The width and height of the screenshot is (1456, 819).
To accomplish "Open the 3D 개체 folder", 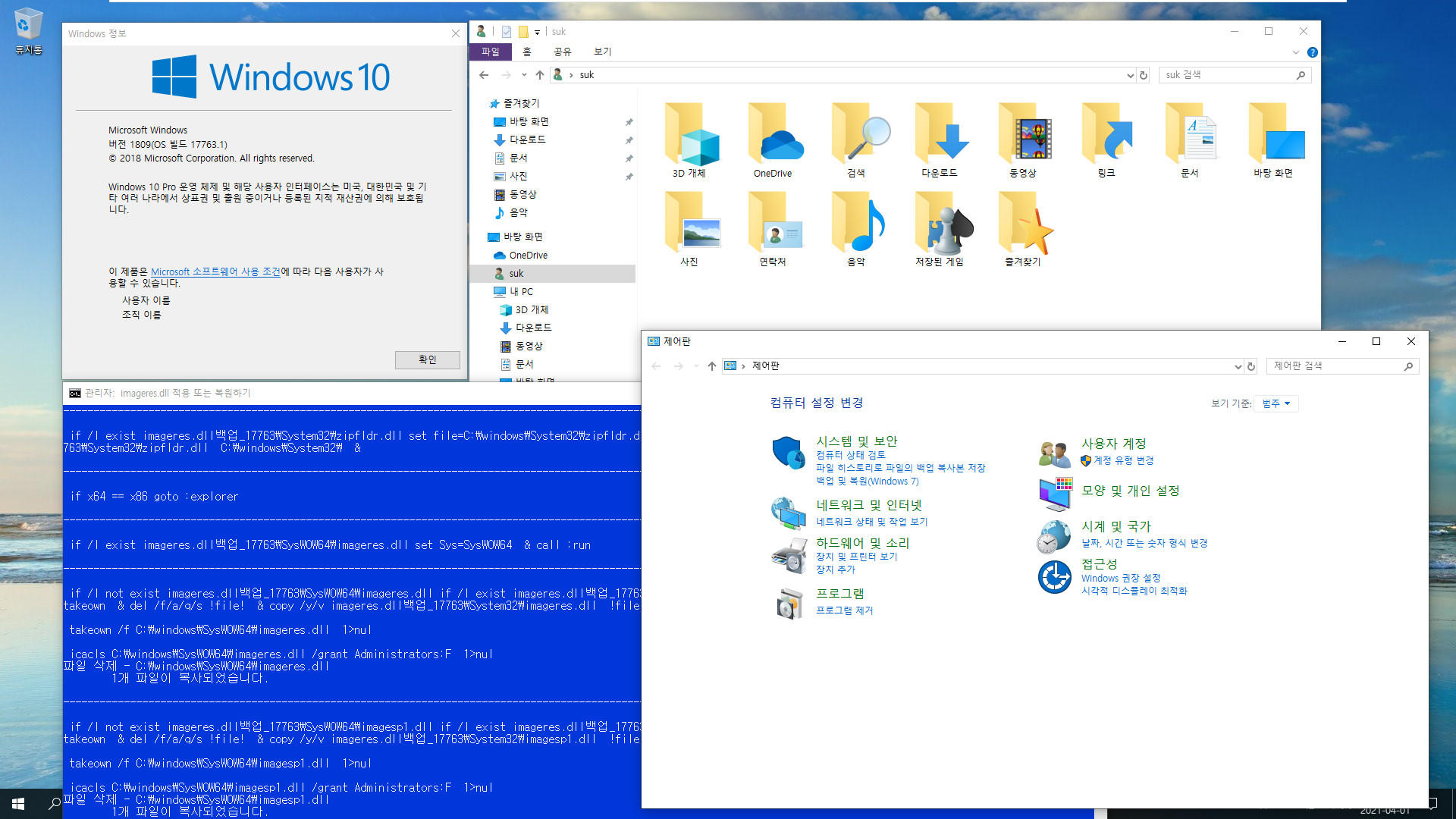I will tap(689, 140).
